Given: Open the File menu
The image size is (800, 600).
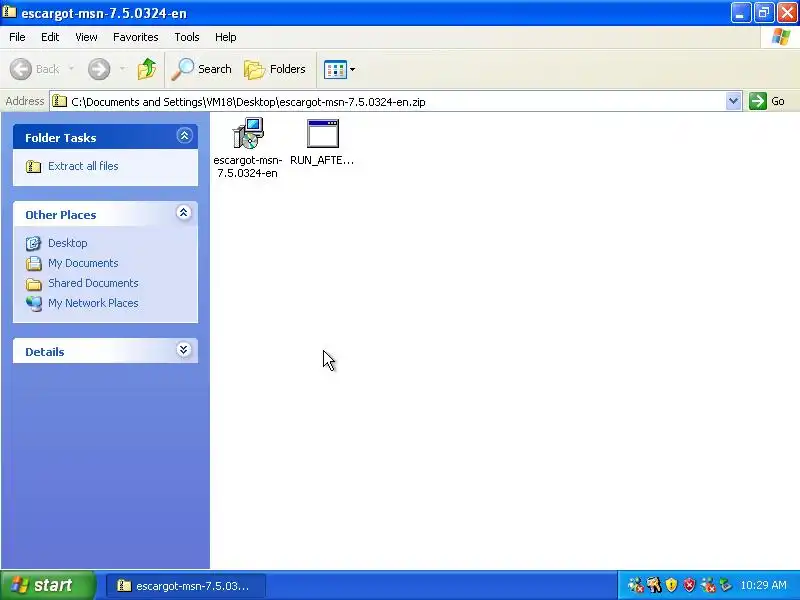Looking at the screenshot, I should point(17,37).
